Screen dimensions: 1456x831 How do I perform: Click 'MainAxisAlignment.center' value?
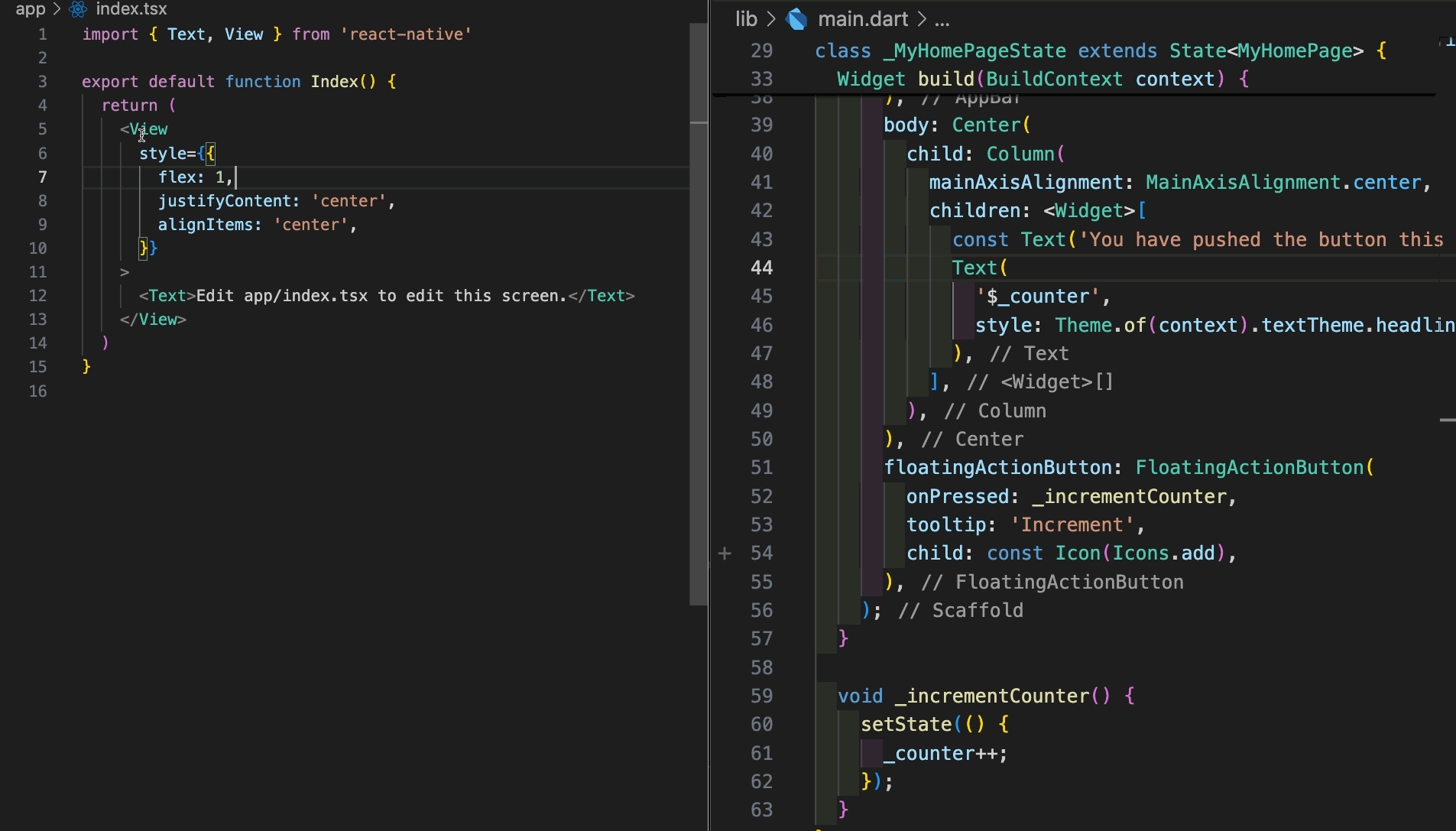tap(1283, 183)
